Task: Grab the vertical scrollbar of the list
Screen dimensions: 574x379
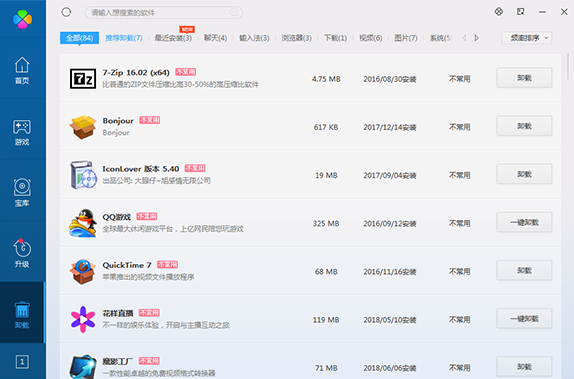Action: click(x=568, y=66)
